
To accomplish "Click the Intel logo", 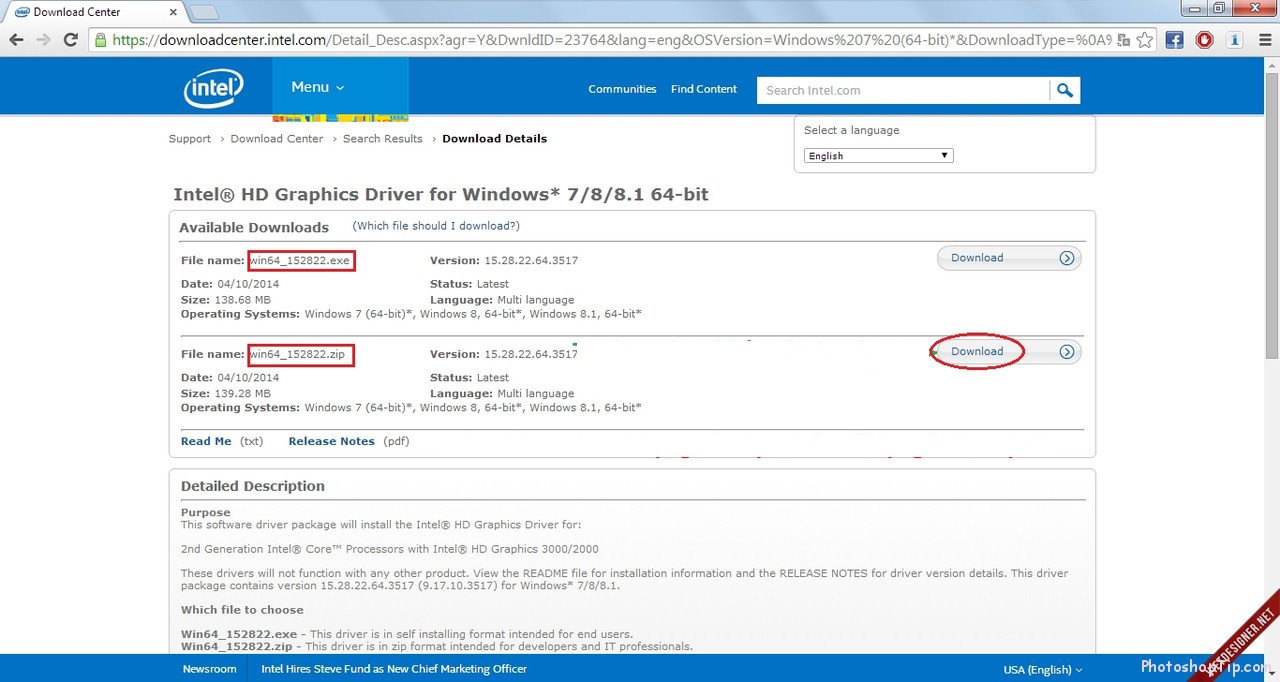I will pos(213,88).
